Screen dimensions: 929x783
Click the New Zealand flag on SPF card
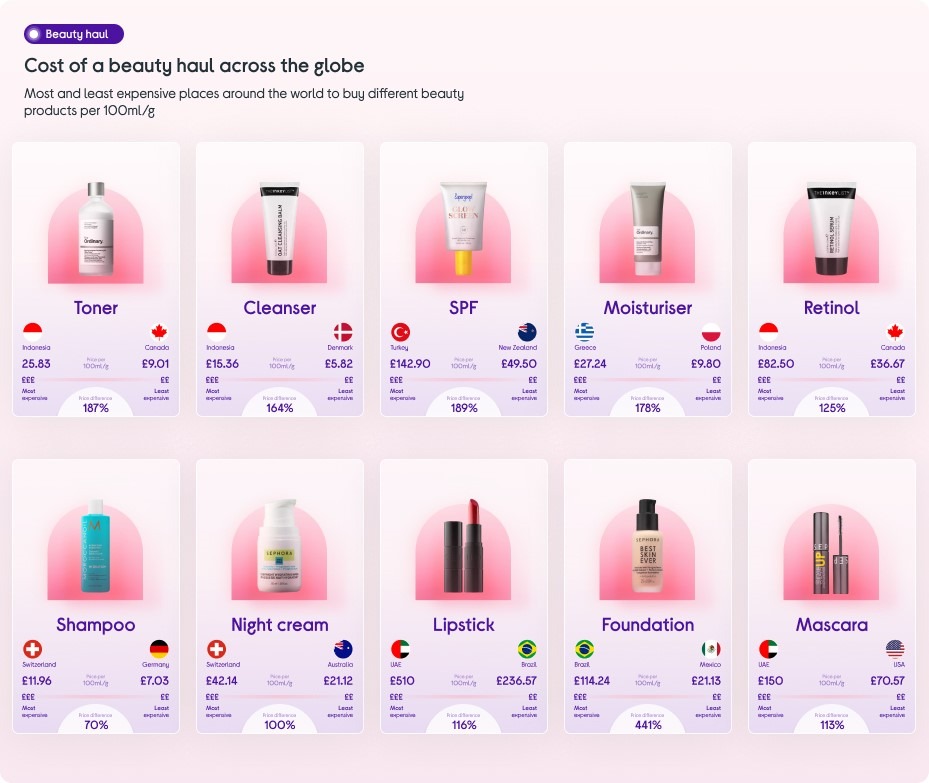point(527,331)
